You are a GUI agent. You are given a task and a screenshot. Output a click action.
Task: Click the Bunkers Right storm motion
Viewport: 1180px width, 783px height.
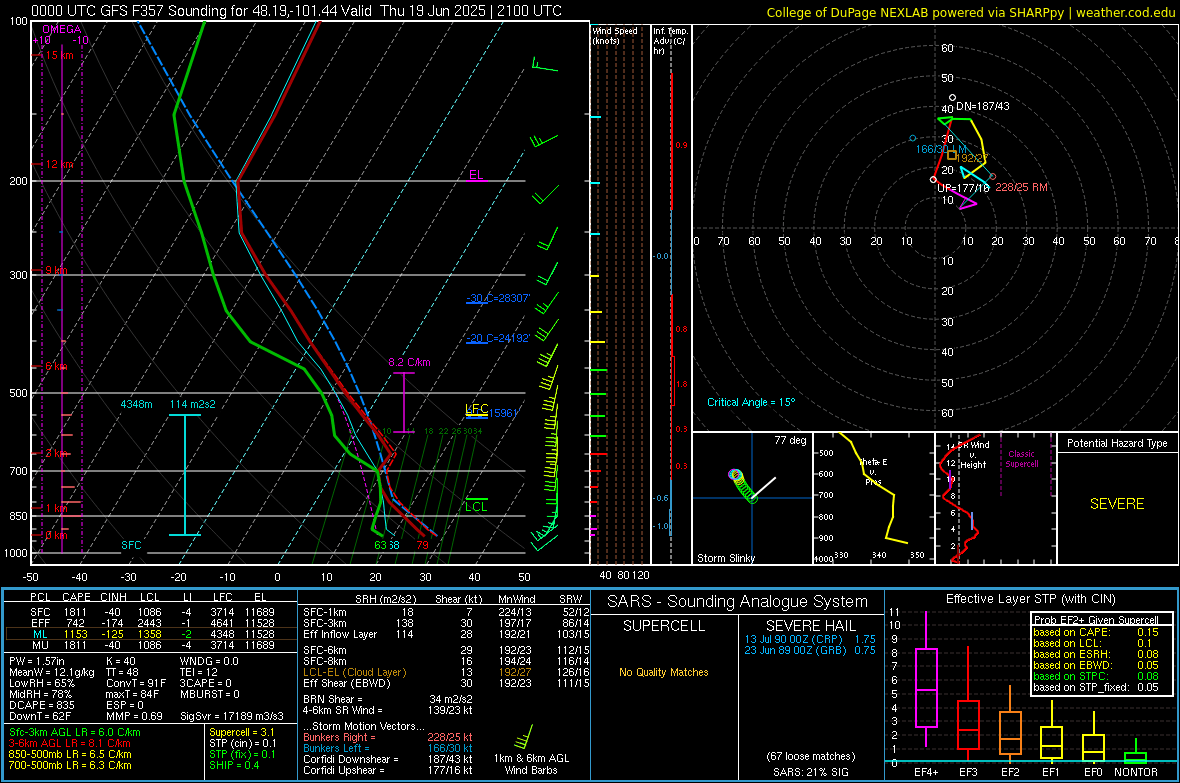click(x=388, y=737)
